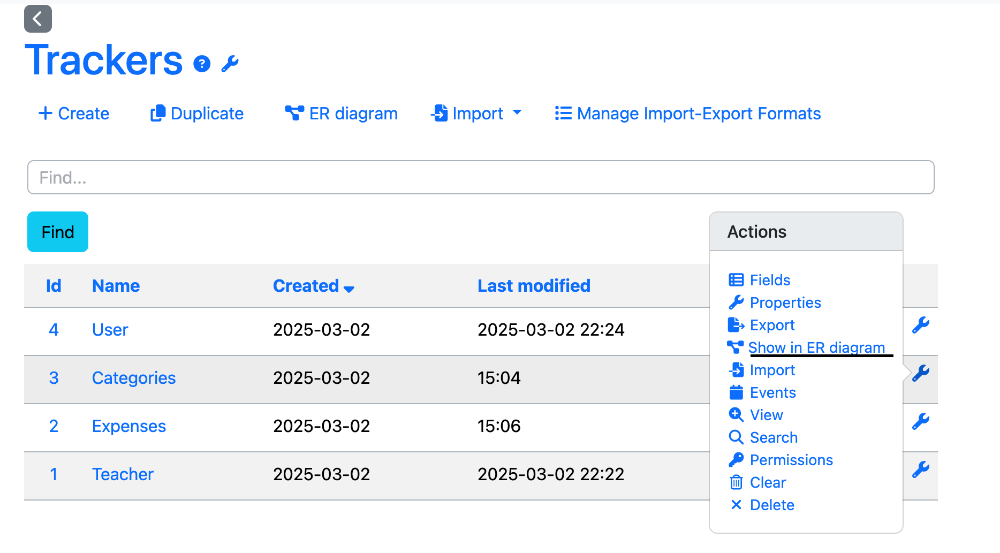Click the cyan Find button
Screen dimensions: 1000x553
click(57, 232)
